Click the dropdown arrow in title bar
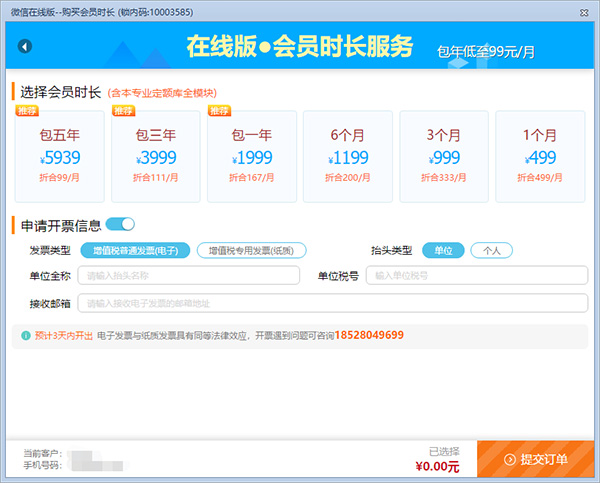The image size is (600, 483). pos(560,9)
